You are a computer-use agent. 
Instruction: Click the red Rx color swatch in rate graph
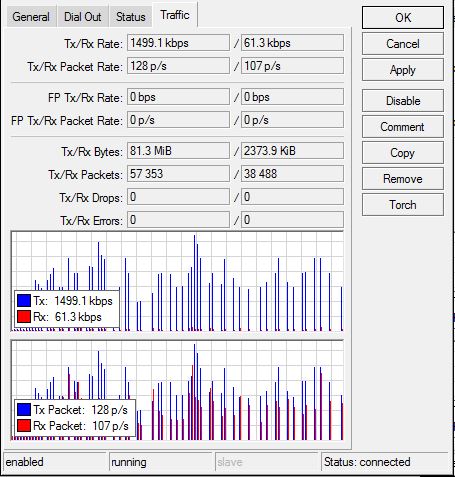click(24, 316)
